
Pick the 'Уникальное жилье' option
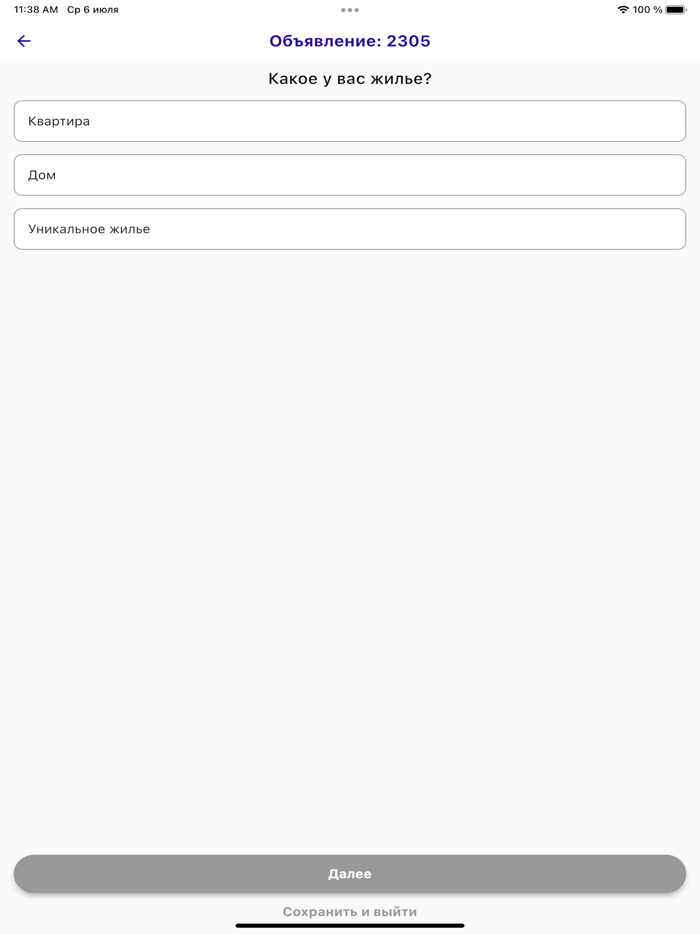[350, 229]
